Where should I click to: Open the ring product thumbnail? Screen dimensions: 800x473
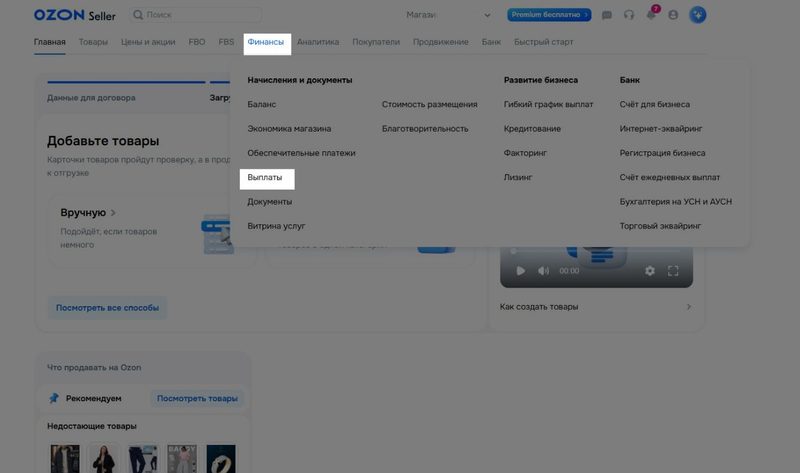coord(221,459)
